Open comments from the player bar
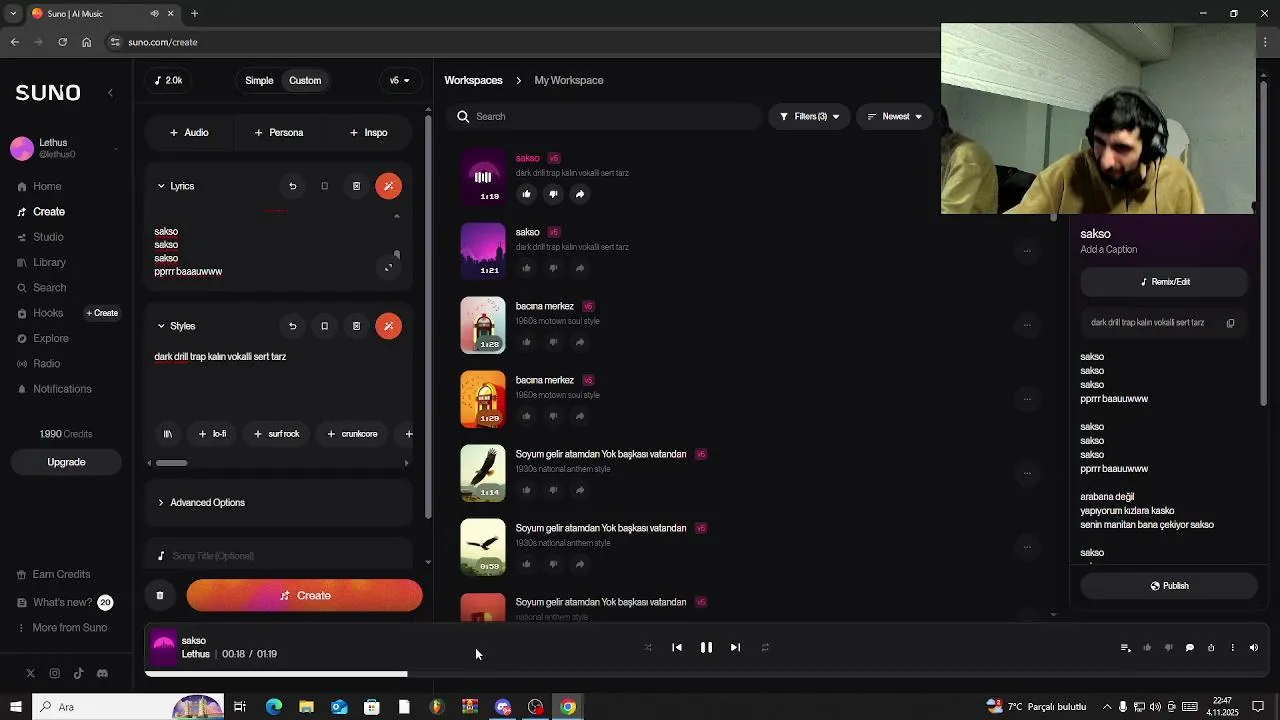This screenshot has height=720, width=1280. [x=1189, y=648]
